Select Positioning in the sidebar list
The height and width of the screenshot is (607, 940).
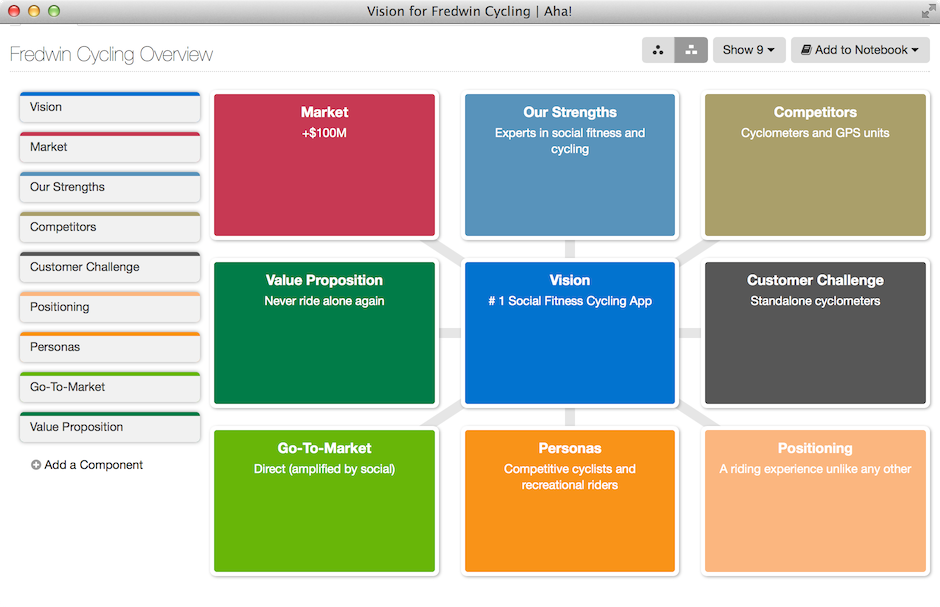click(x=109, y=307)
